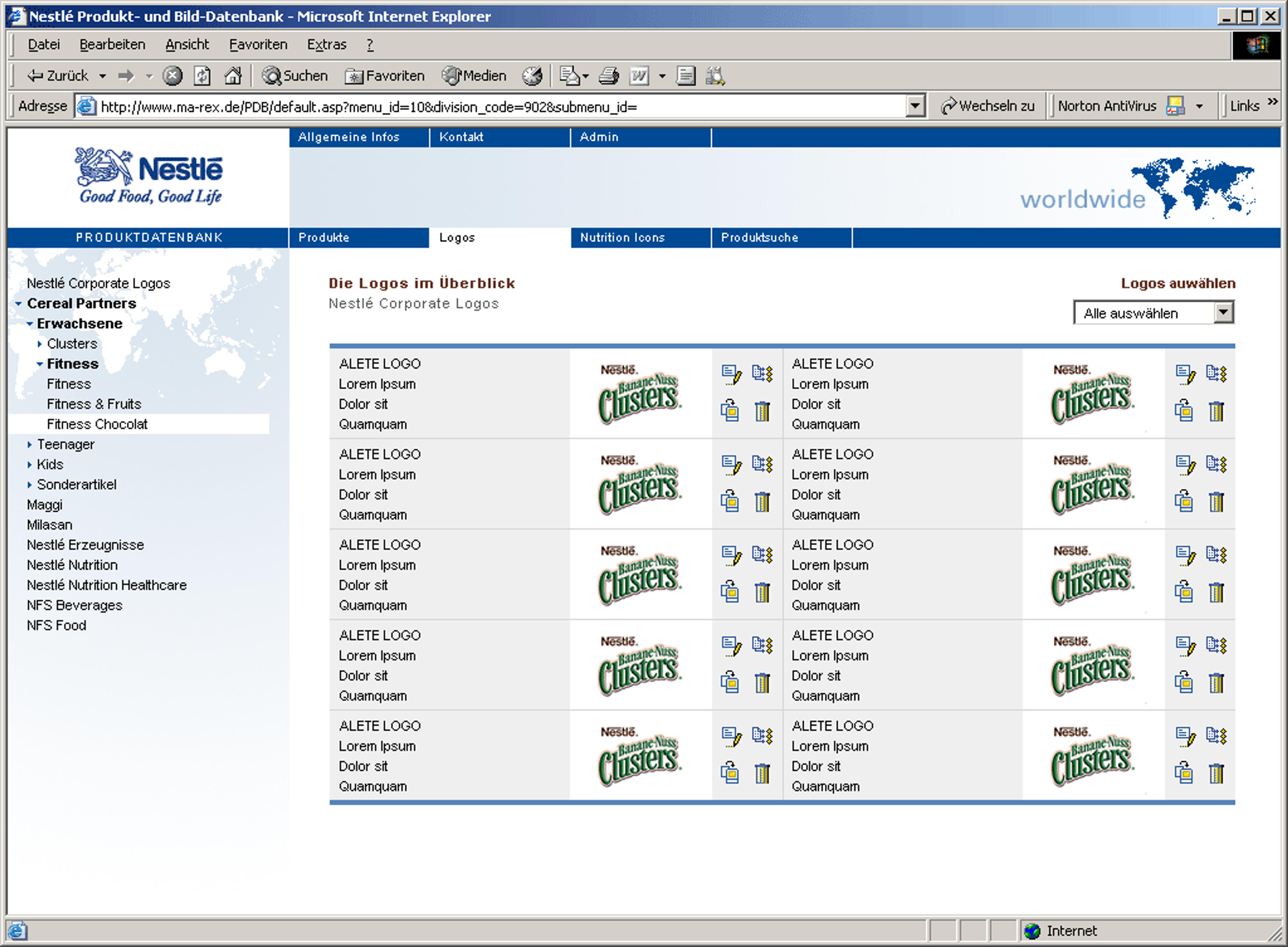Go to the Home page icon

[x=233, y=76]
